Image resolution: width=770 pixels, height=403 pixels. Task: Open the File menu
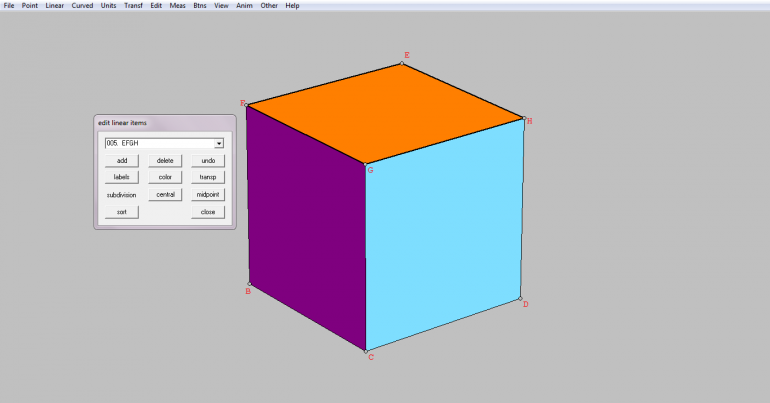coord(9,5)
